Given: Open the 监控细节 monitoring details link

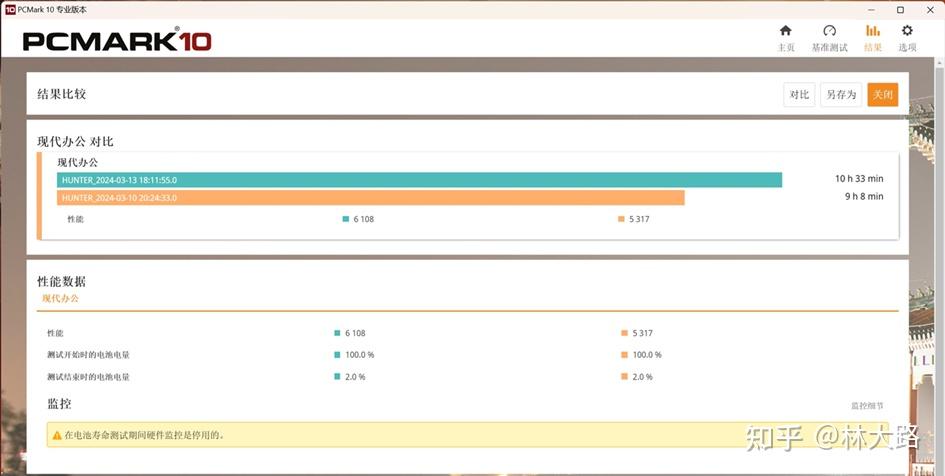Looking at the screenshot, I should pyautogui.click(x=867, y=406).
